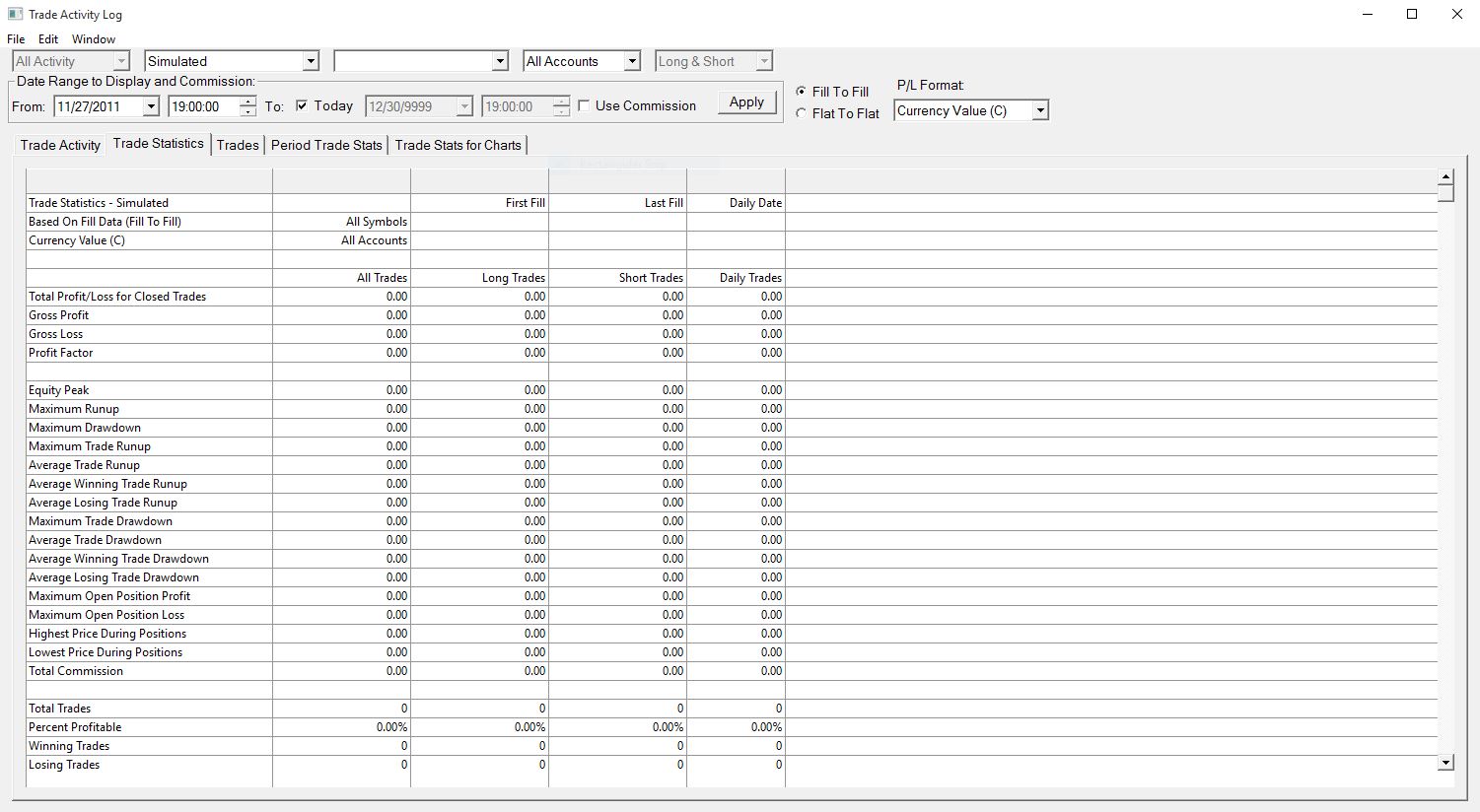Decrease the From time with spinner down arrow

click(247, 111)
